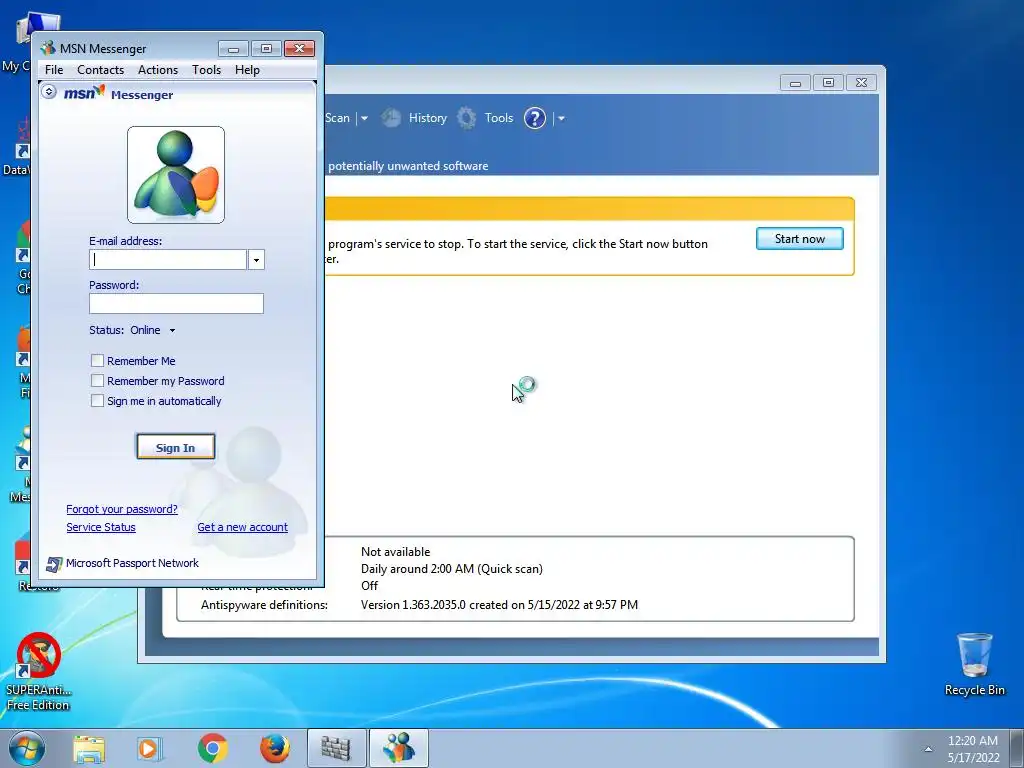Collapse the Messenger header round arrow button

point(49,91)
